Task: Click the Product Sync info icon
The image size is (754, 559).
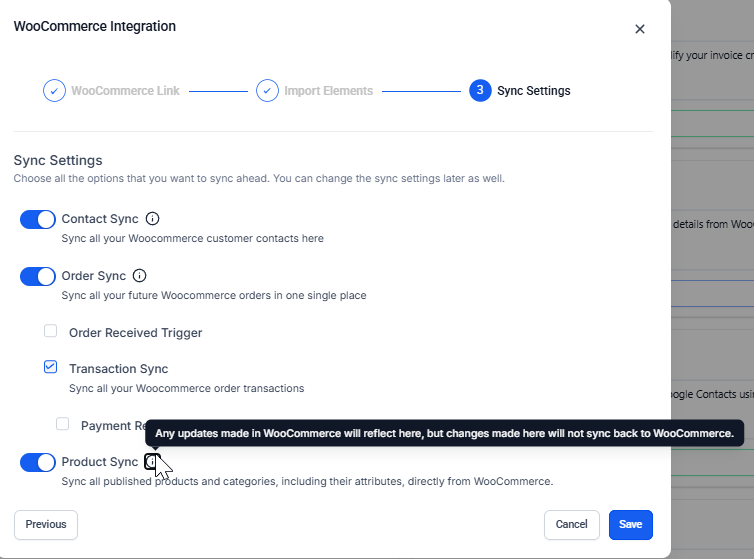Action: click(x=151, y=461)
